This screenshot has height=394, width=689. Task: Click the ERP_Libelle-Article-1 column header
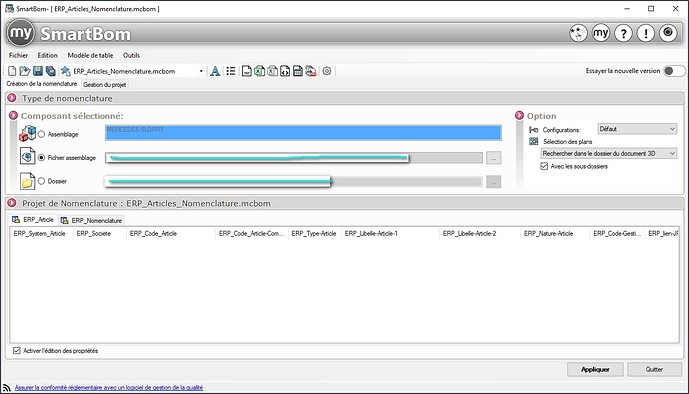[390, 234]
